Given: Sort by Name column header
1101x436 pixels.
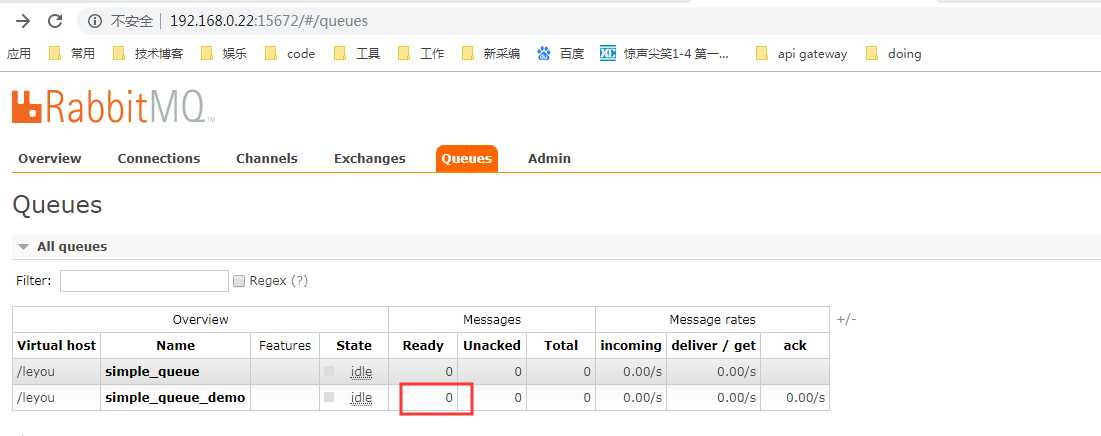Looking at the screenshot, I should [176, 345].
